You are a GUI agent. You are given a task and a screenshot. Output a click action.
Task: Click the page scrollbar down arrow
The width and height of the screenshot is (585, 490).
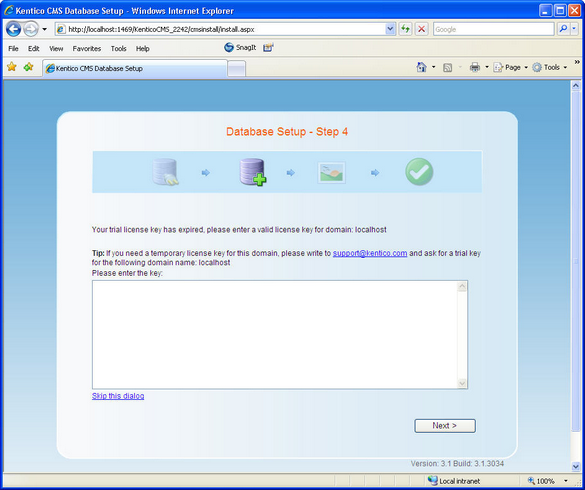[x=575, y=466]
